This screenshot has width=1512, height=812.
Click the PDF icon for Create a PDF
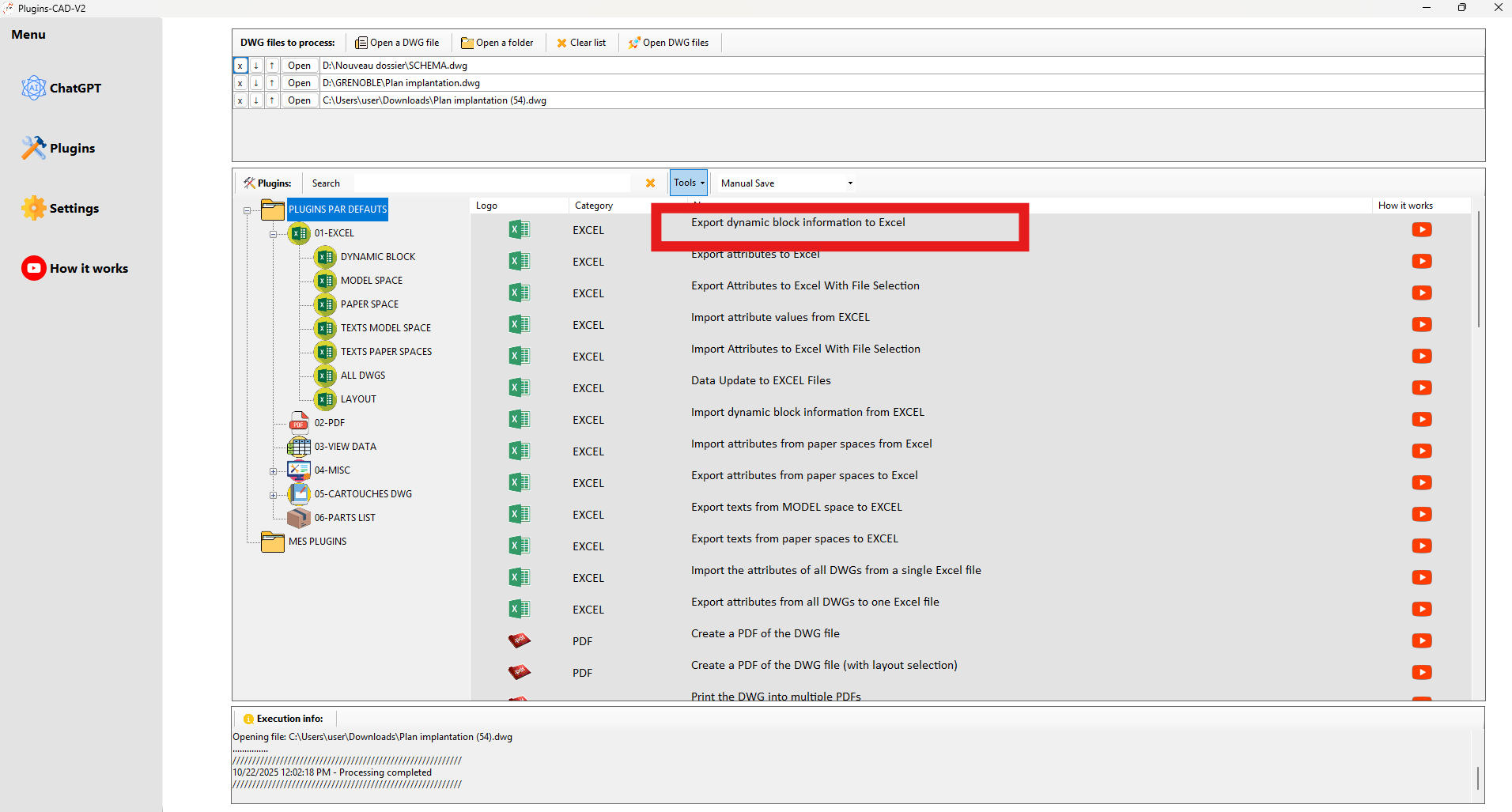(519, 640)
